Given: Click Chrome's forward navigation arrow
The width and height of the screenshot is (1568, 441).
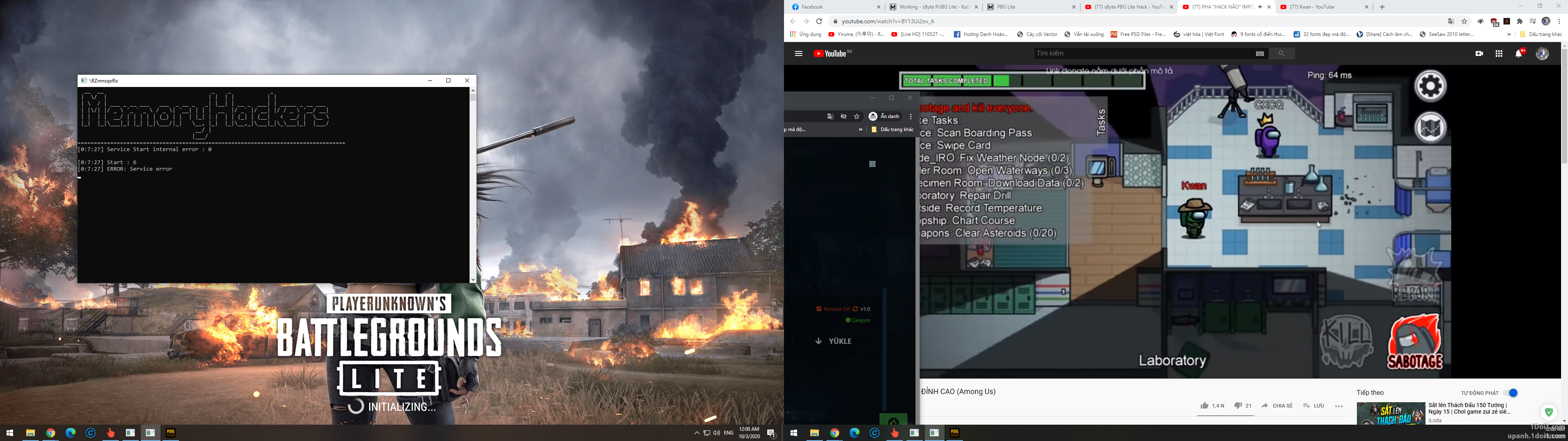Looking at the screenshot, I should pyautogui.click(x=806, y=21).
